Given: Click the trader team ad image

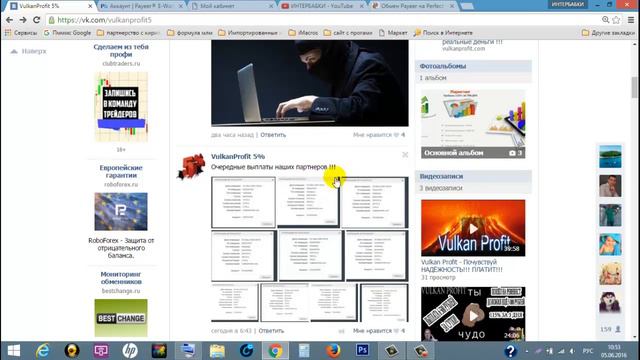Looking at the screenshot, I should [x=121, y=107].
